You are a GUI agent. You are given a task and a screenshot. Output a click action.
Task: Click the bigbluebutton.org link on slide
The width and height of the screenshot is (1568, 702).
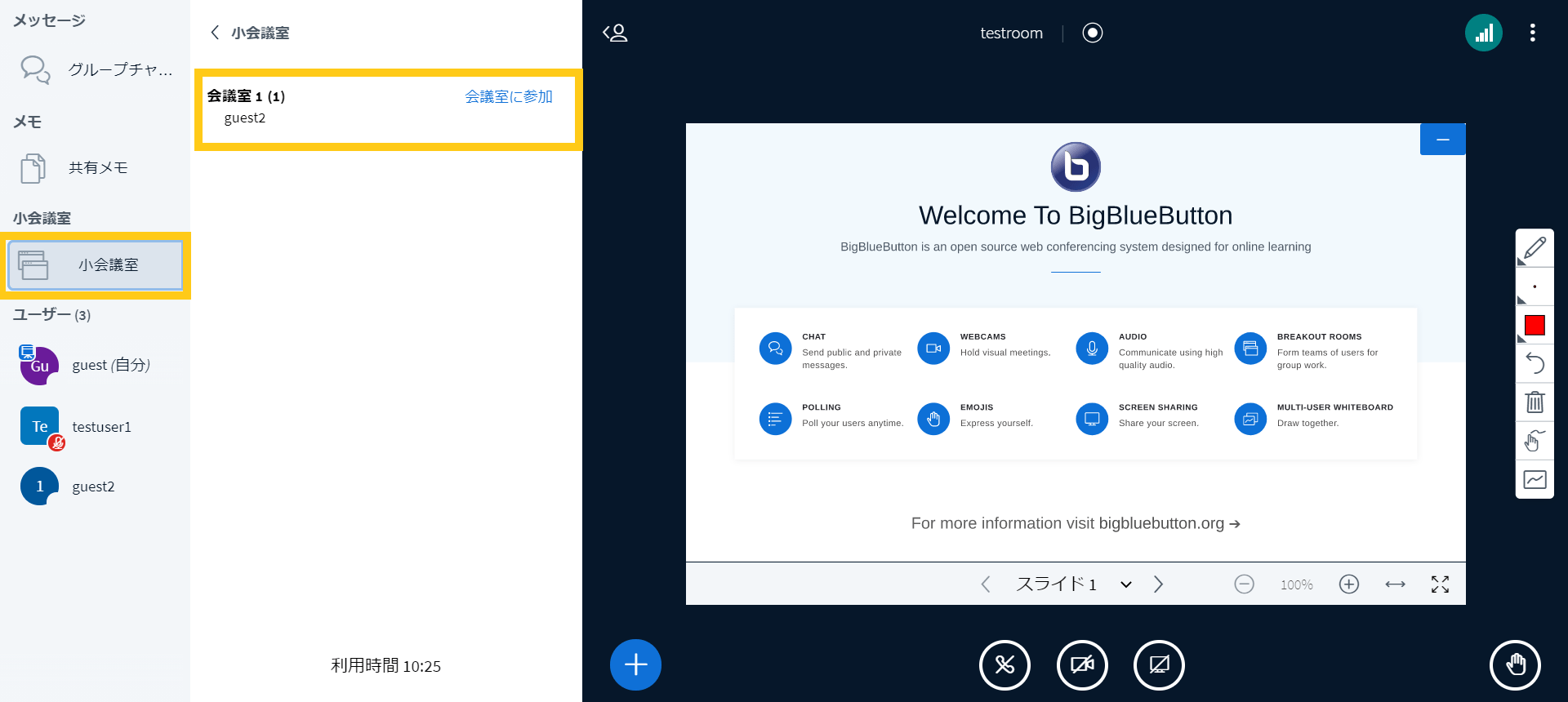(1169, 523)
